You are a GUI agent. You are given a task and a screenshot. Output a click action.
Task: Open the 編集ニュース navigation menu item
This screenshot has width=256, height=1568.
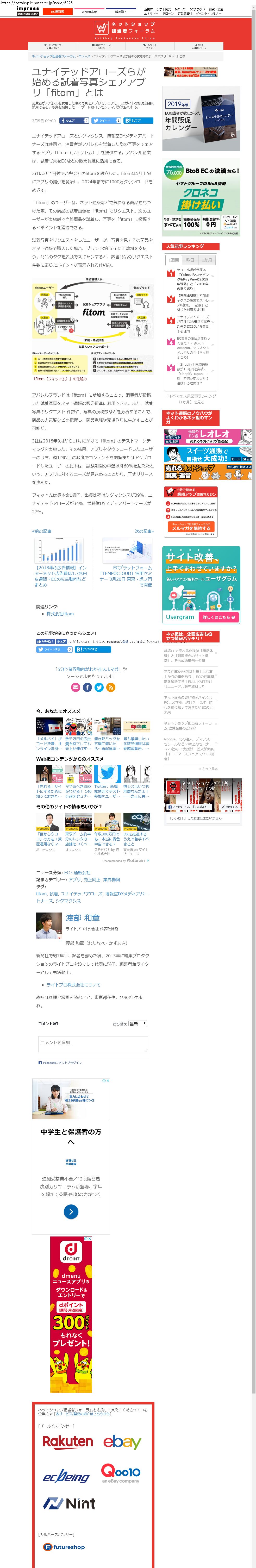(x=102, y=46)
